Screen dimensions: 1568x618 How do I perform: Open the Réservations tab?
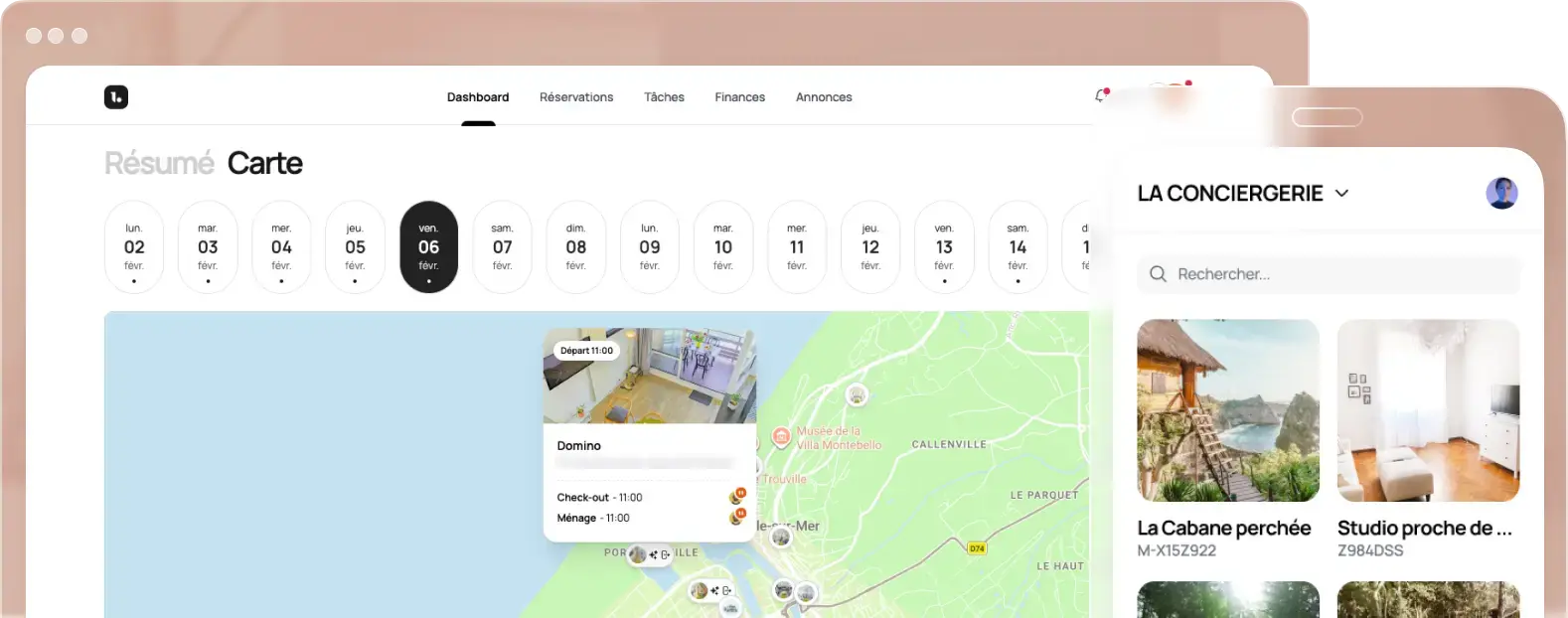(x=576, y=97)
